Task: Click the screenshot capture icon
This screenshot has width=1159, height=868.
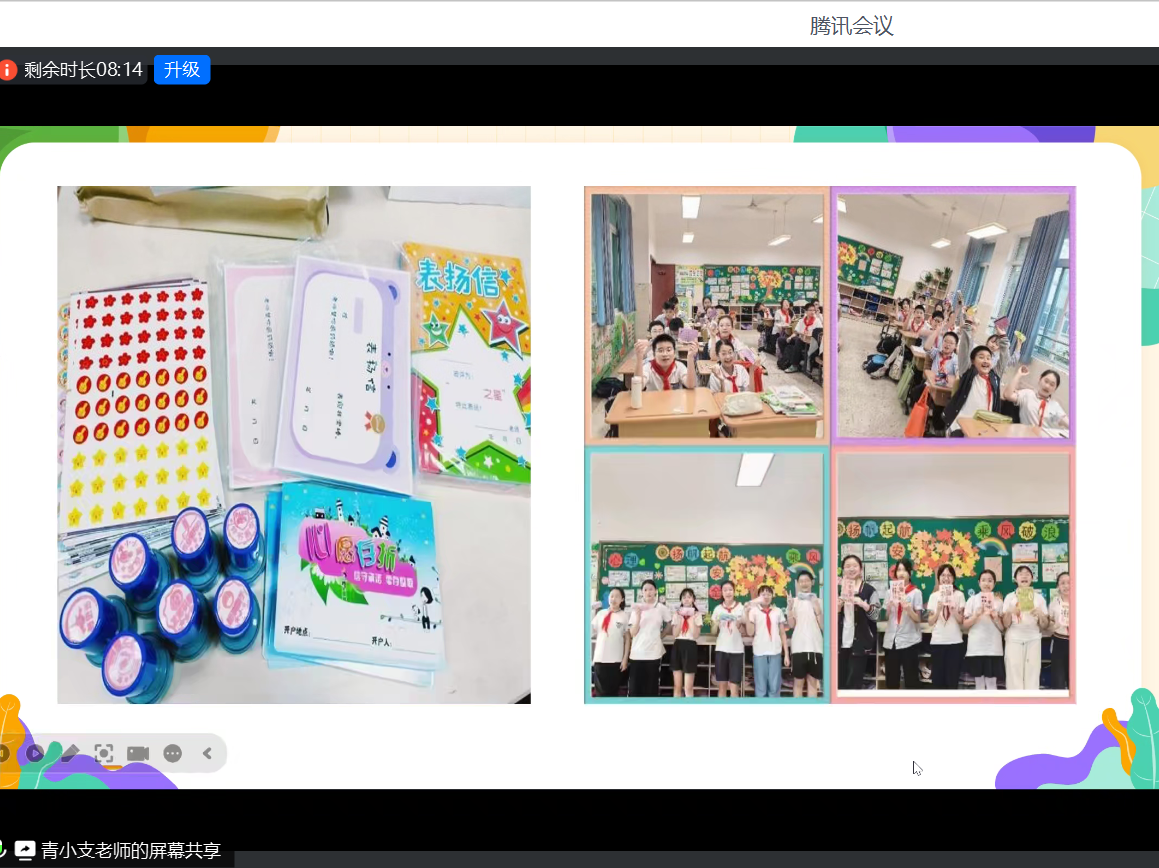Action: click(x=103, y=753)
